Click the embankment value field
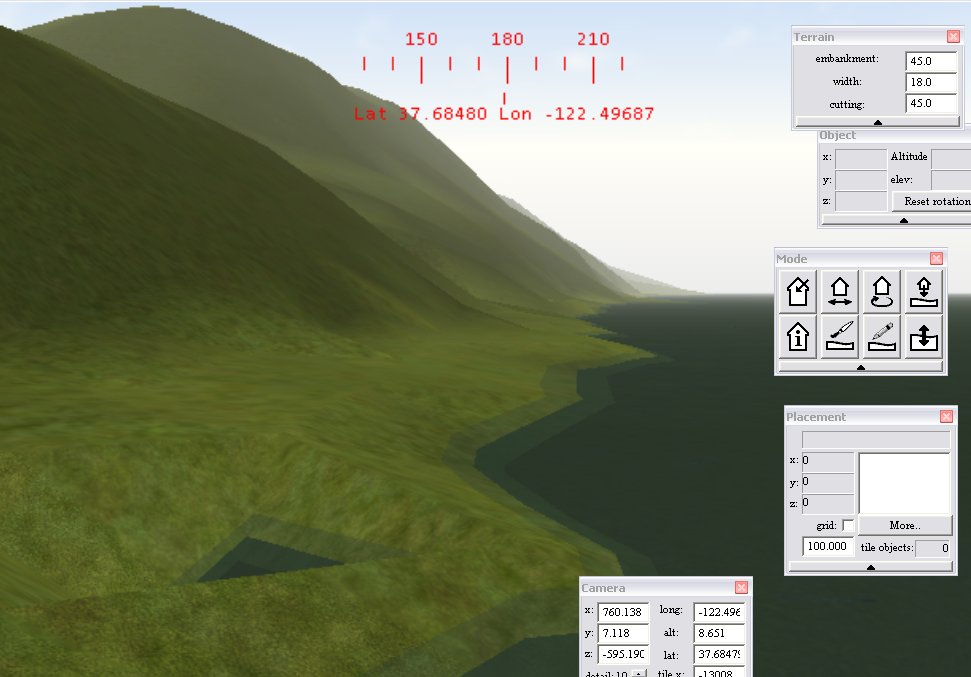 [x=931, y=61]
